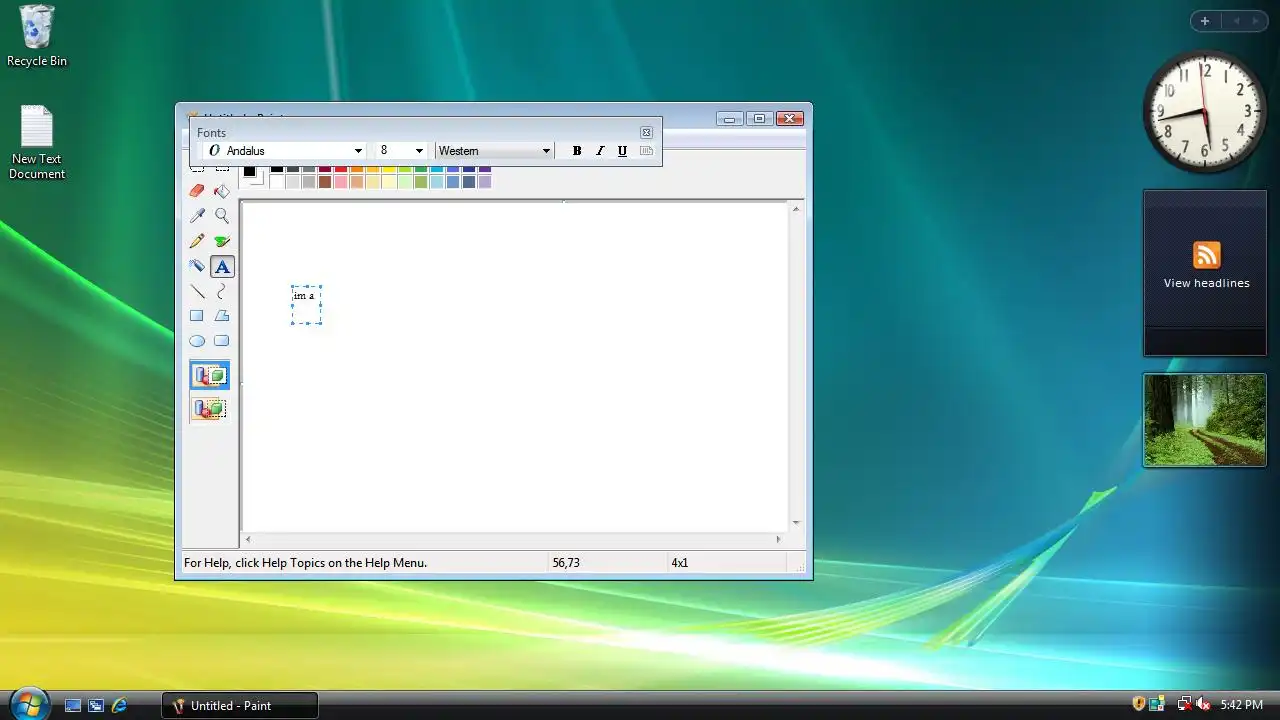Viewport: 1280px width, 720px height.
Task: Choose the opaque background drawing option
Action: pos(210,376)
